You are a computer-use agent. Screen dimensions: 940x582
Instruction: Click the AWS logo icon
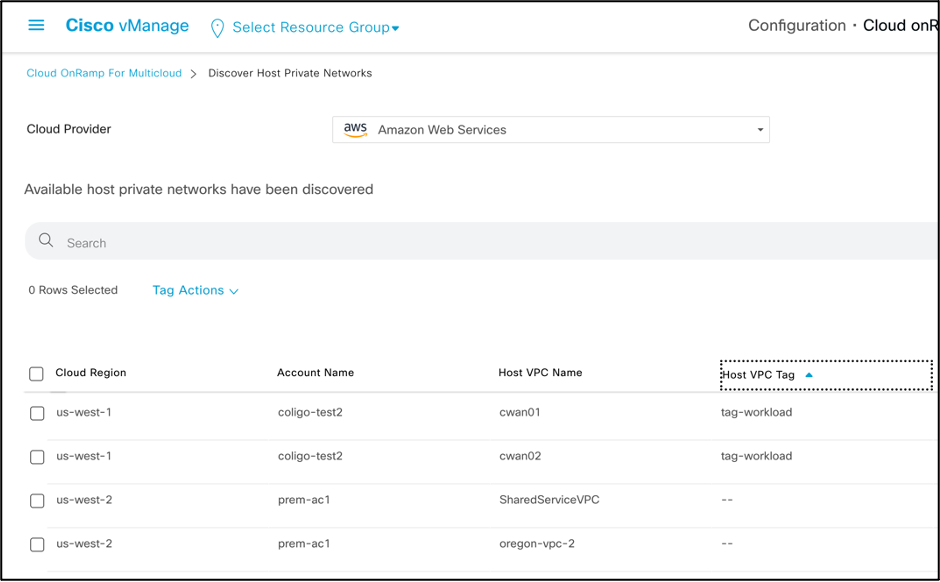(x=355, y=129)
